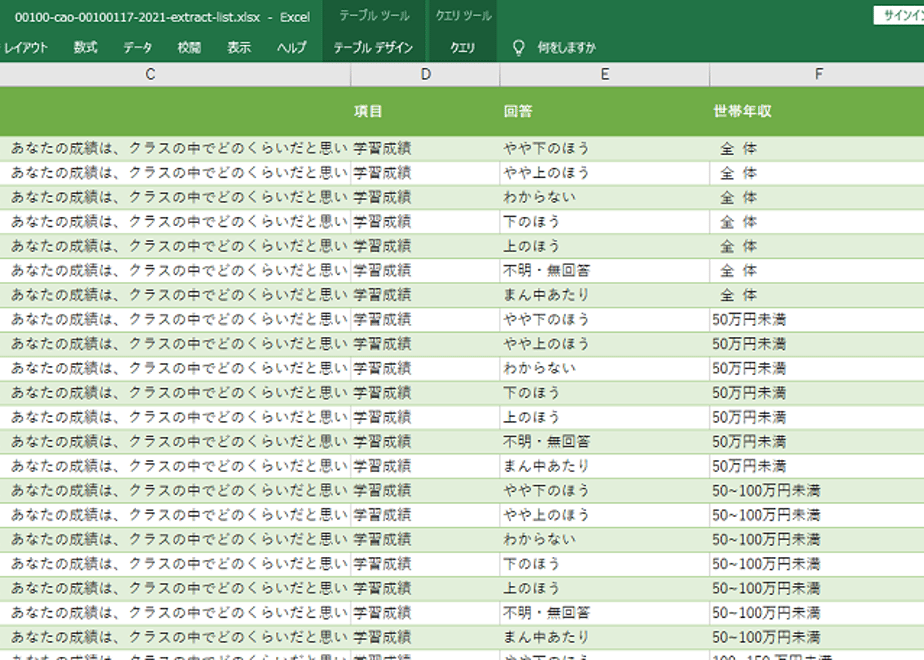924x660 pixels.
Task: Select 下のほう in the 50~100万円未満 group
Action: 605,564
